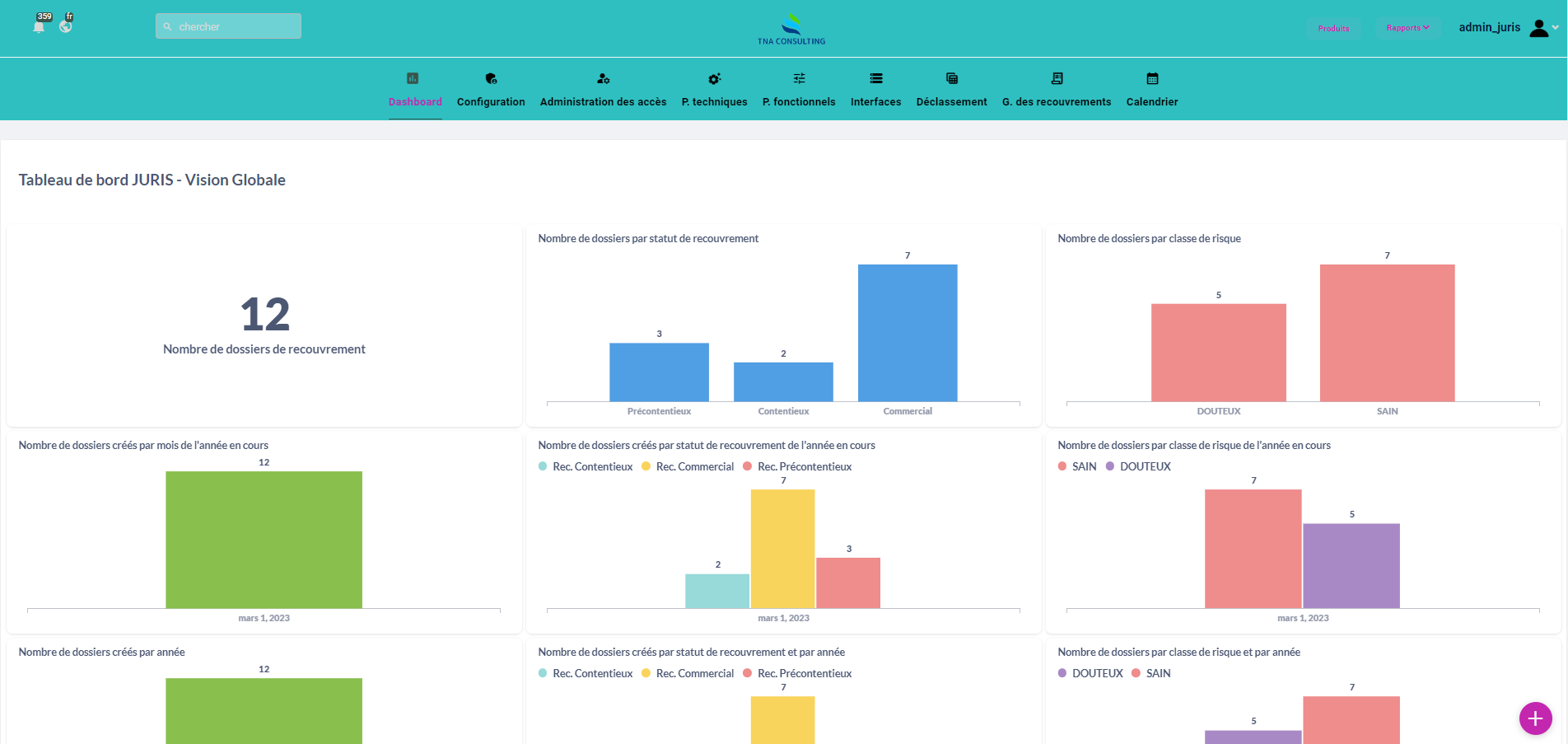Click the Déclassement icon
This screenshot has height=744, width=1568.
(x=951, y=78)
